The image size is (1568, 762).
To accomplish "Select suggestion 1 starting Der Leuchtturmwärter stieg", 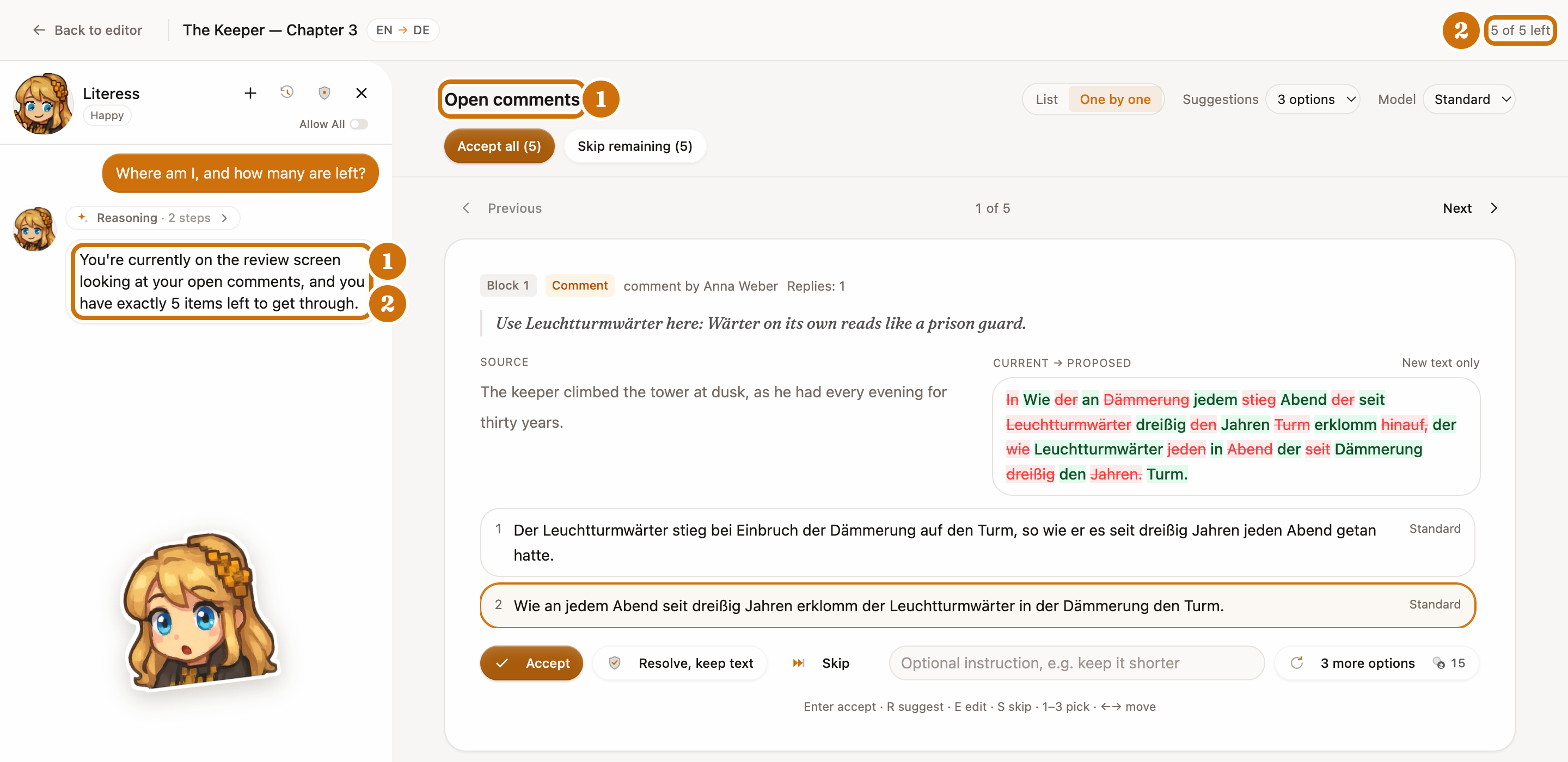I will (x=978, y=542).
